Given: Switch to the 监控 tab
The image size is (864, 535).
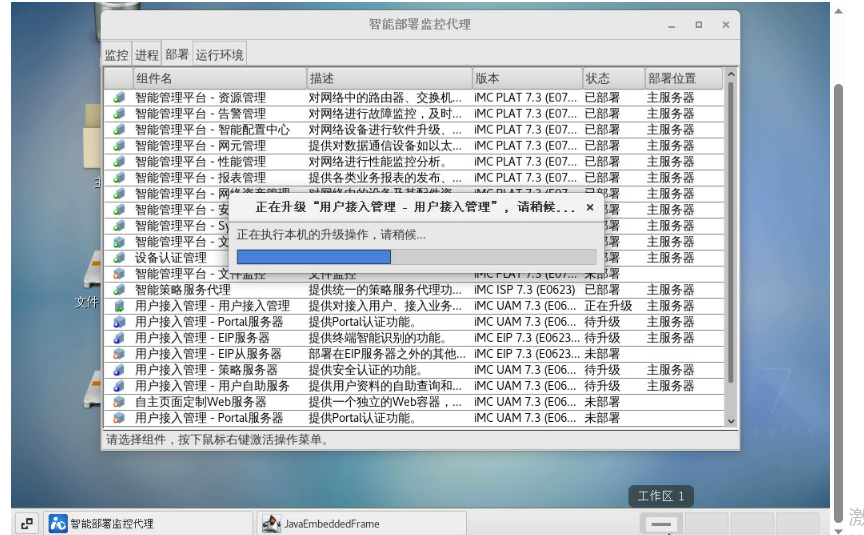Looking at the screenshot, I should tap(116, 55).
